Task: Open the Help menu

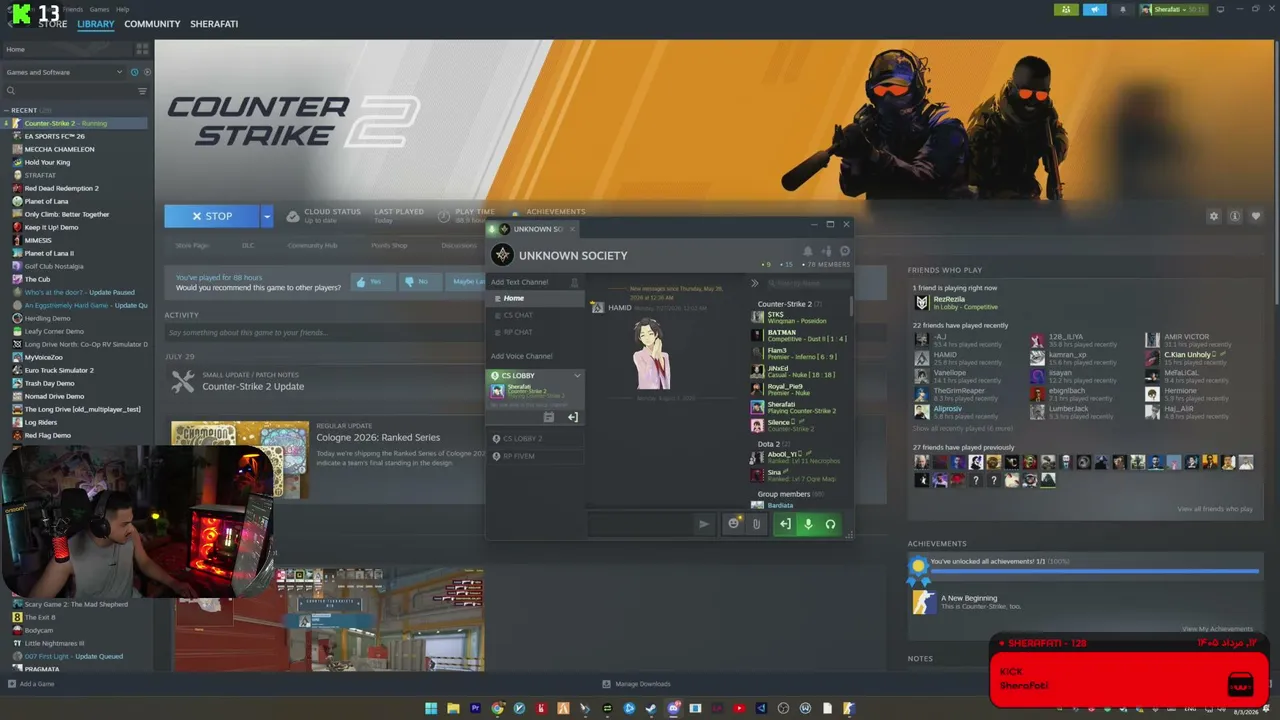Action: (x=122, y=9)
